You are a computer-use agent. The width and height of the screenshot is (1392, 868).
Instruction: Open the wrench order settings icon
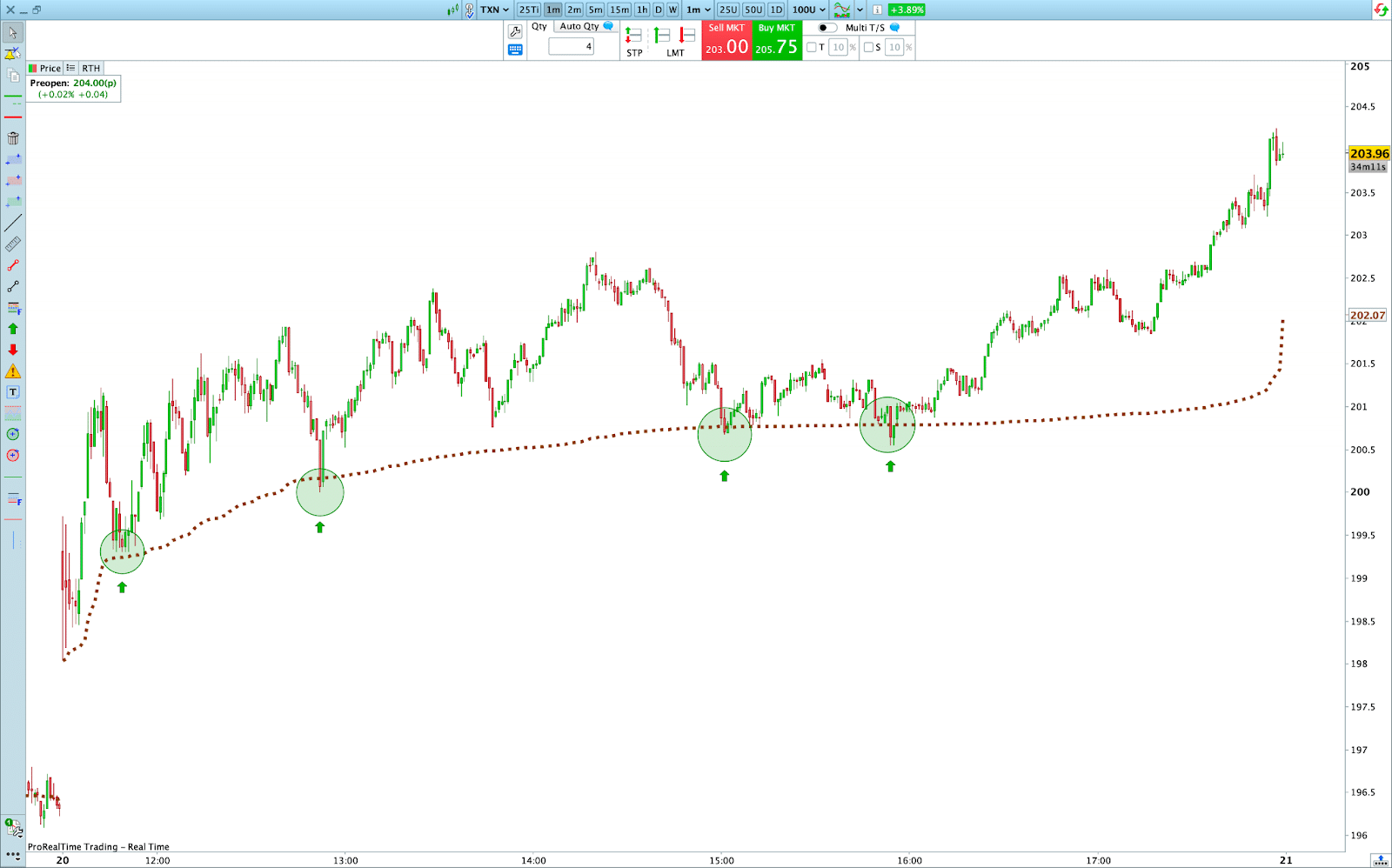515,31
